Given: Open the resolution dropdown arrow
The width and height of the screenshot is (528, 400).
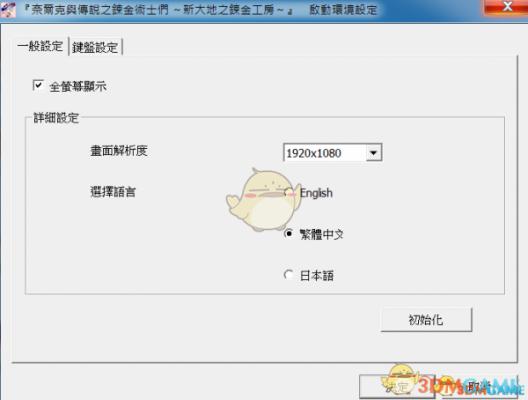Looking at the screenshot, I should (373, 153).
